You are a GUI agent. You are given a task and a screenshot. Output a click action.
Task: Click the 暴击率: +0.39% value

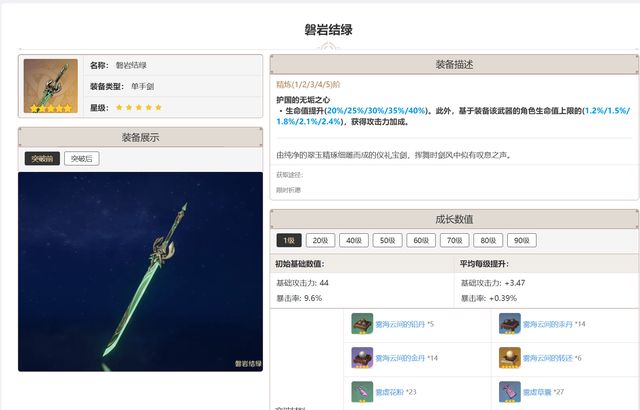coord(489,298)
